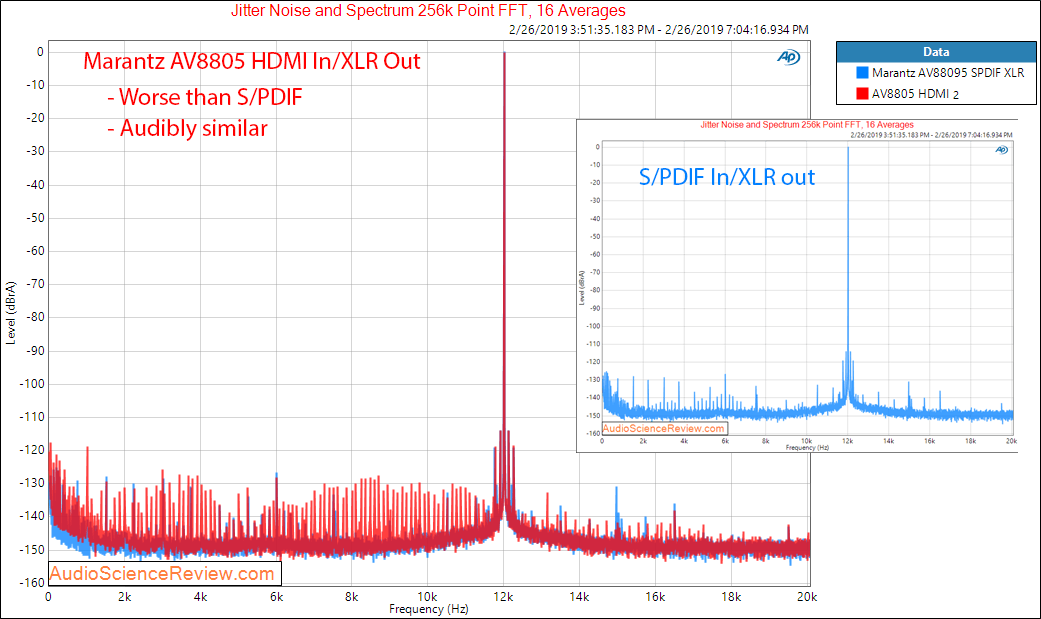Click the 'Marantz AV8805 HDMI In/XLR Out' annotation
The height and width of the screenshot is (619, 1041).
(252, 61)
